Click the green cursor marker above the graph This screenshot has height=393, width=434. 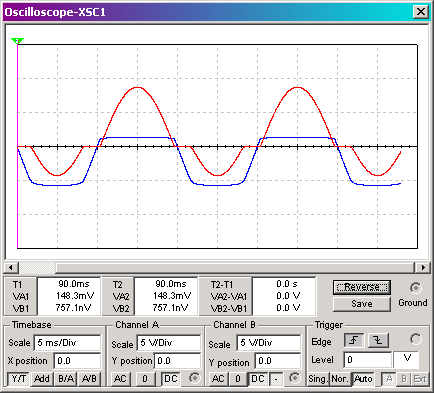[17, 41]
